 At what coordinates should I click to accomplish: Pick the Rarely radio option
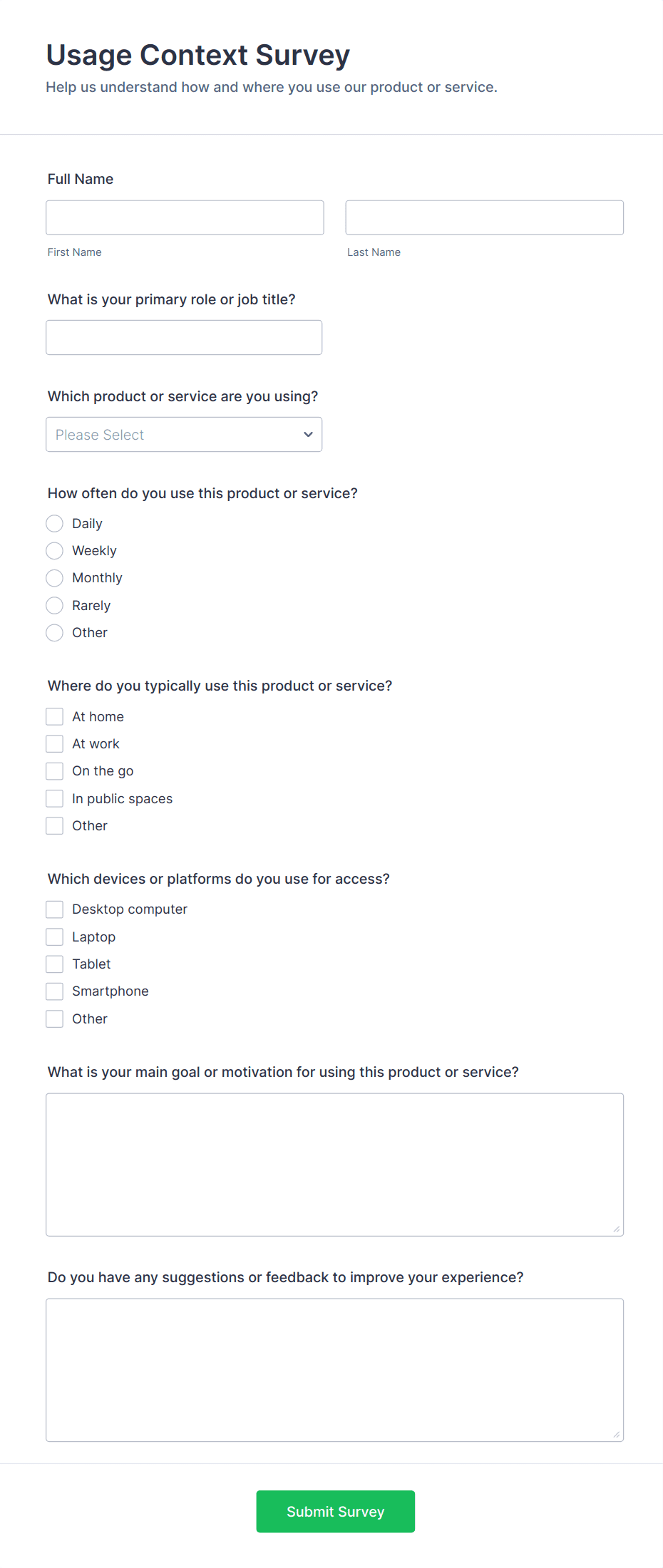(55, 606)
